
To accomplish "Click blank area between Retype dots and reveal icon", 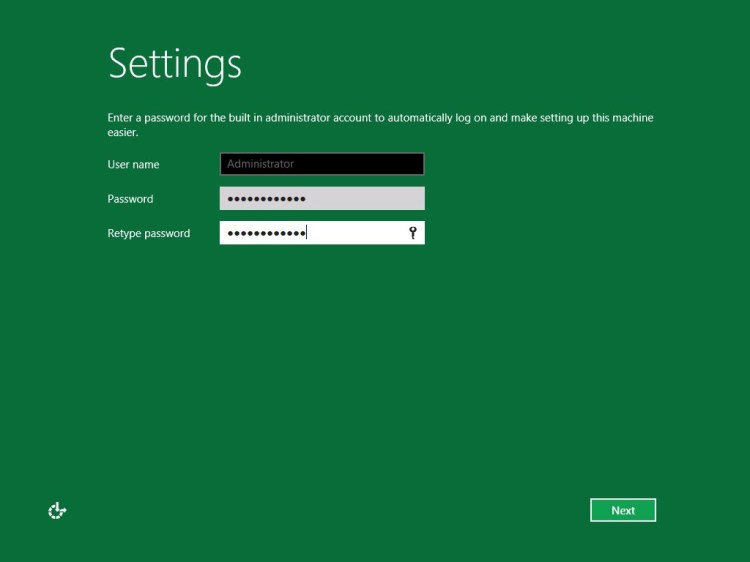I will [355, 233].
